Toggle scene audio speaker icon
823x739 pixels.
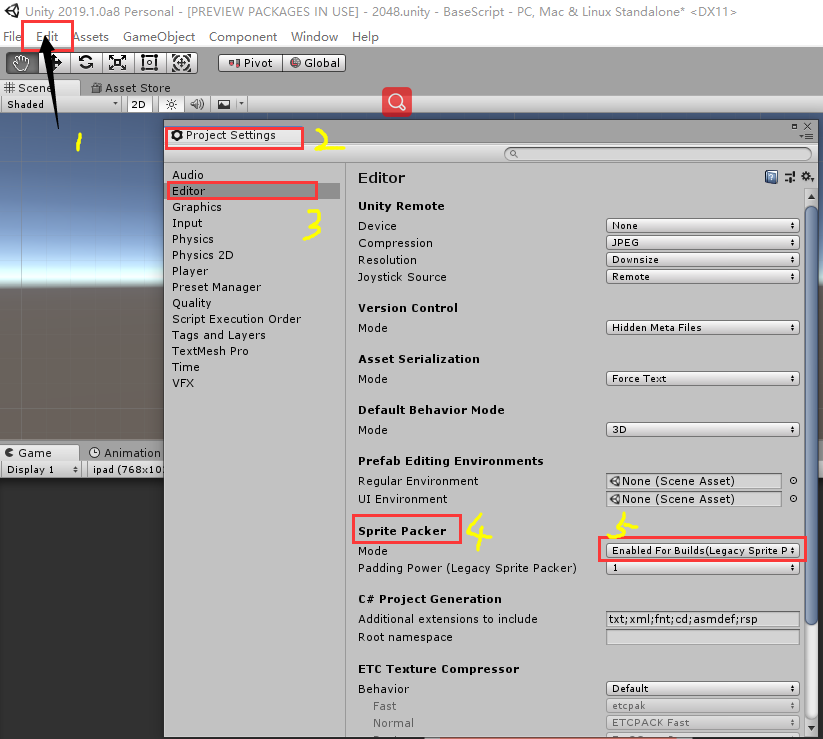pos(197,104)
